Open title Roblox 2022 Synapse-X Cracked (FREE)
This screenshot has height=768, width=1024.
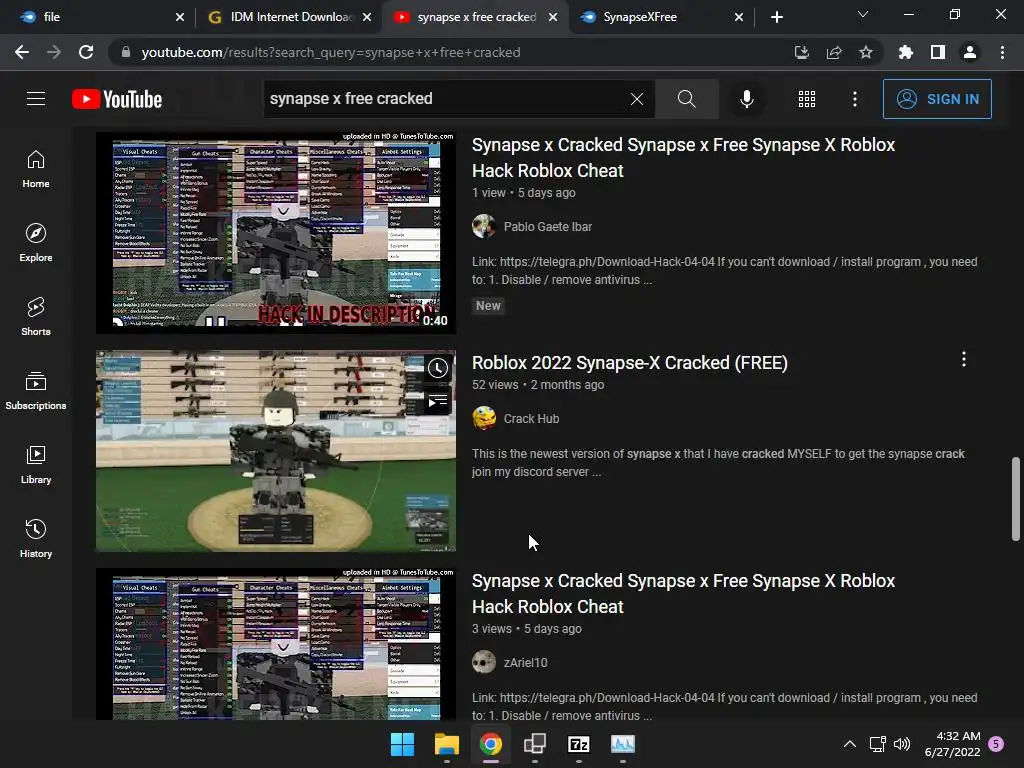click(x=630, y=362)
